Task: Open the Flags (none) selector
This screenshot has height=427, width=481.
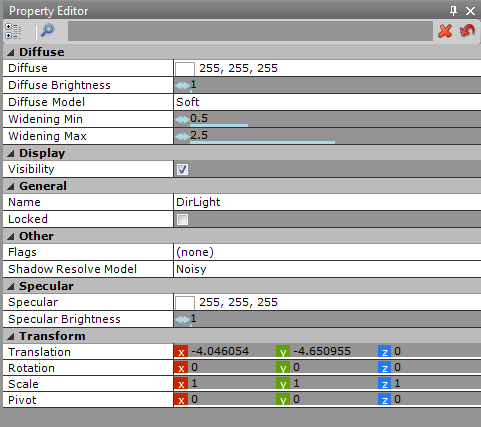Action: point(327,252)
